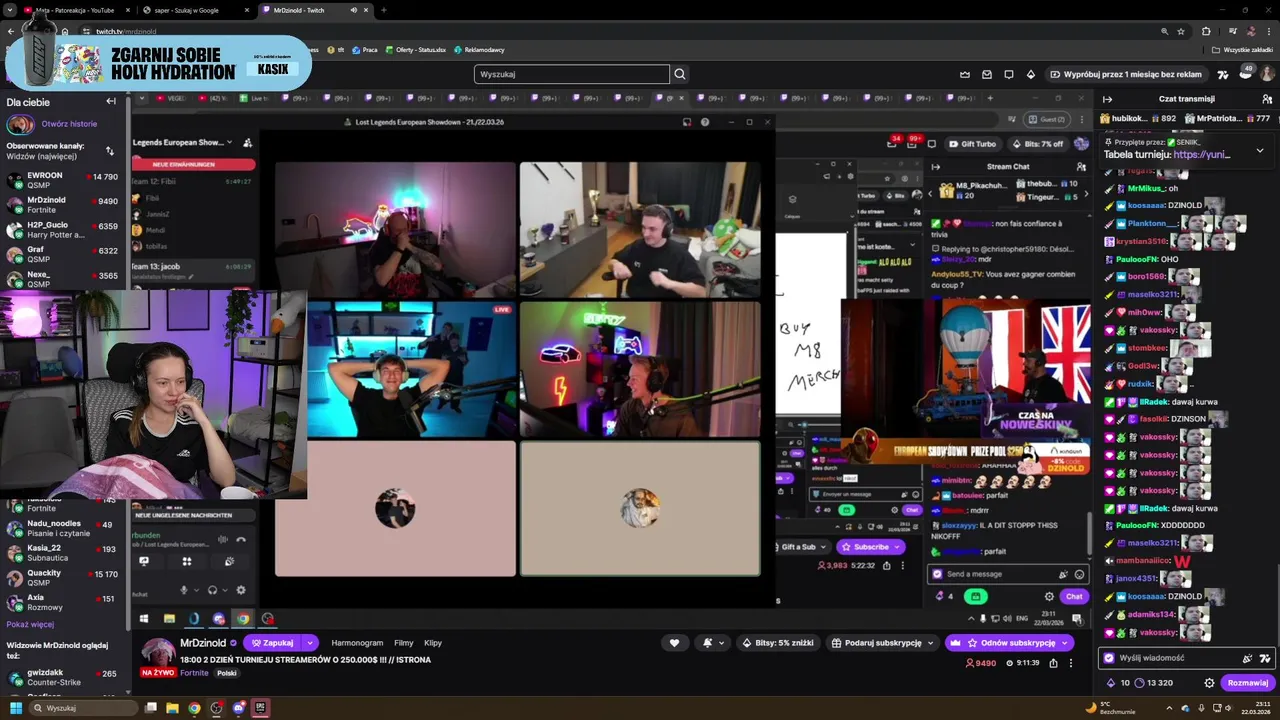
Task: Mute the MrDzinold Twitch browser tab
Action: (353, 10)
